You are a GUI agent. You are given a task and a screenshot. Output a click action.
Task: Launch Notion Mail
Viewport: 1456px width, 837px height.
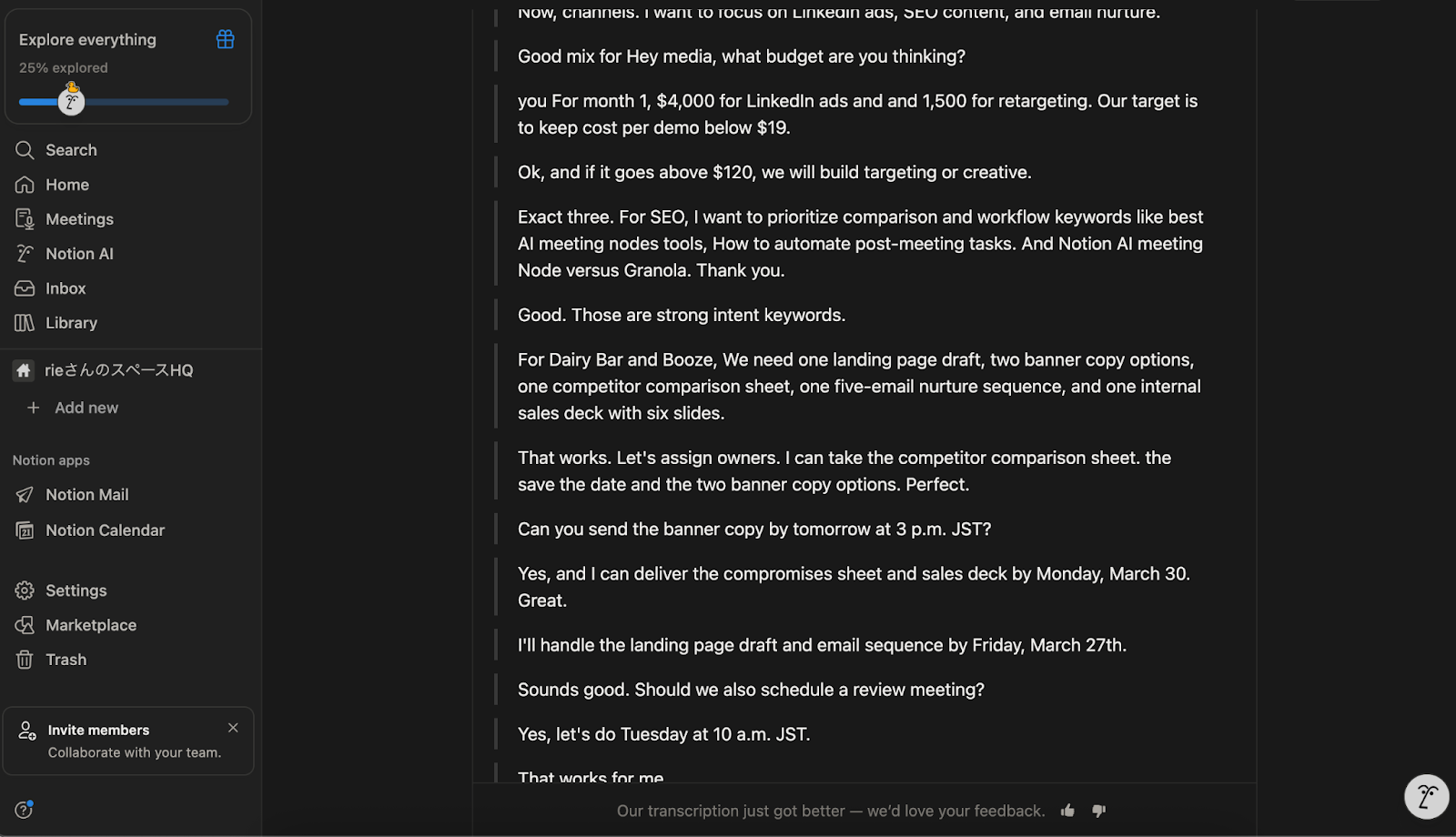(x=86, y=495)
